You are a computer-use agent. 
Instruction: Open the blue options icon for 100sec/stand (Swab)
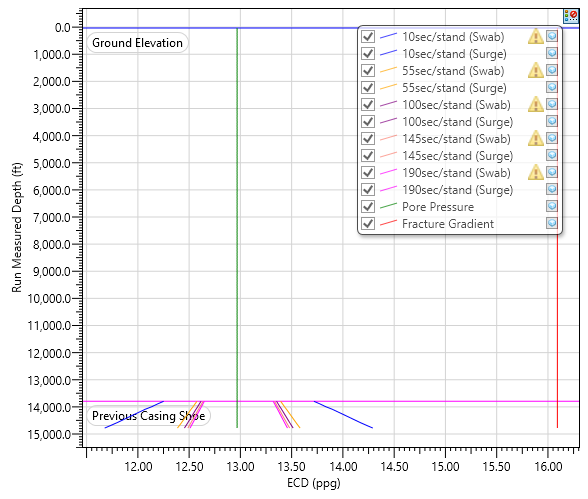[552, 104]
